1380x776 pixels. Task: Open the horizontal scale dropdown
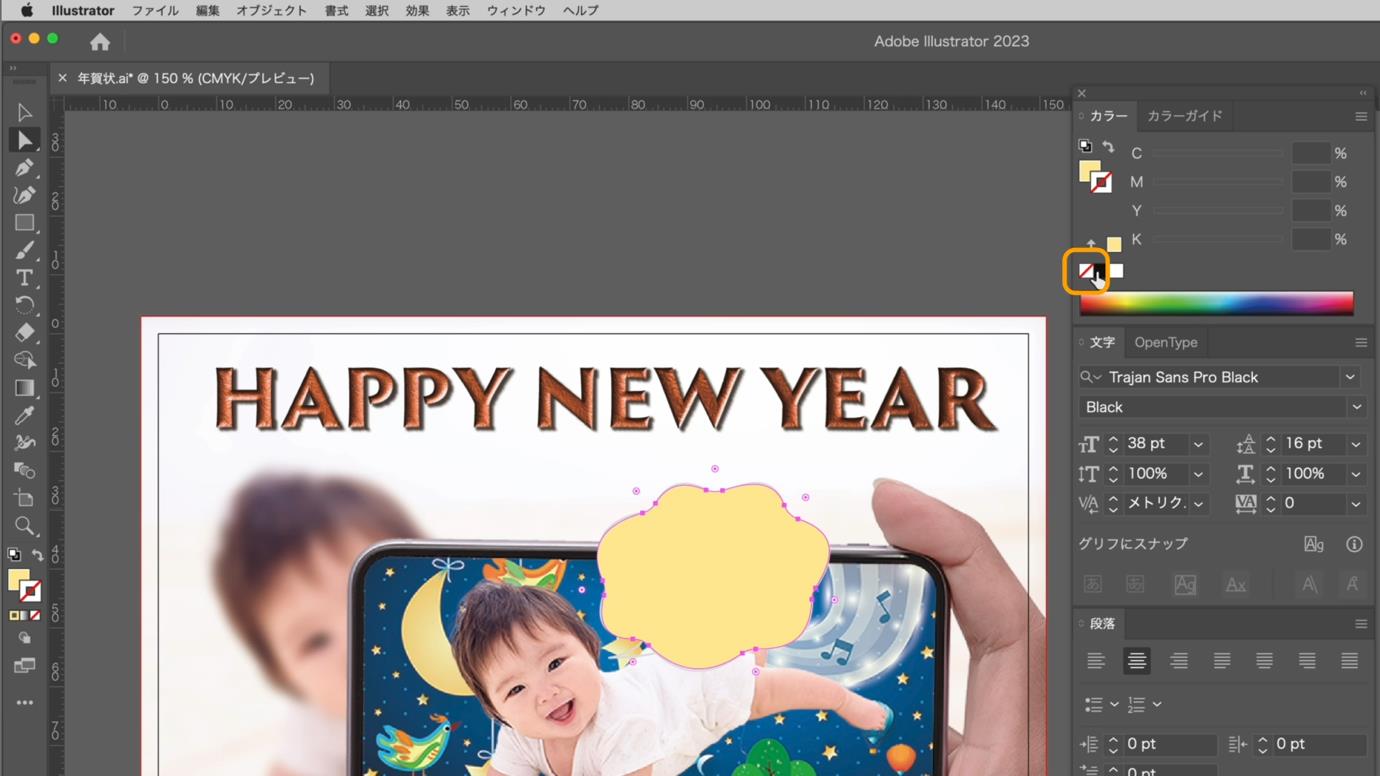[x=1356, y=474]
